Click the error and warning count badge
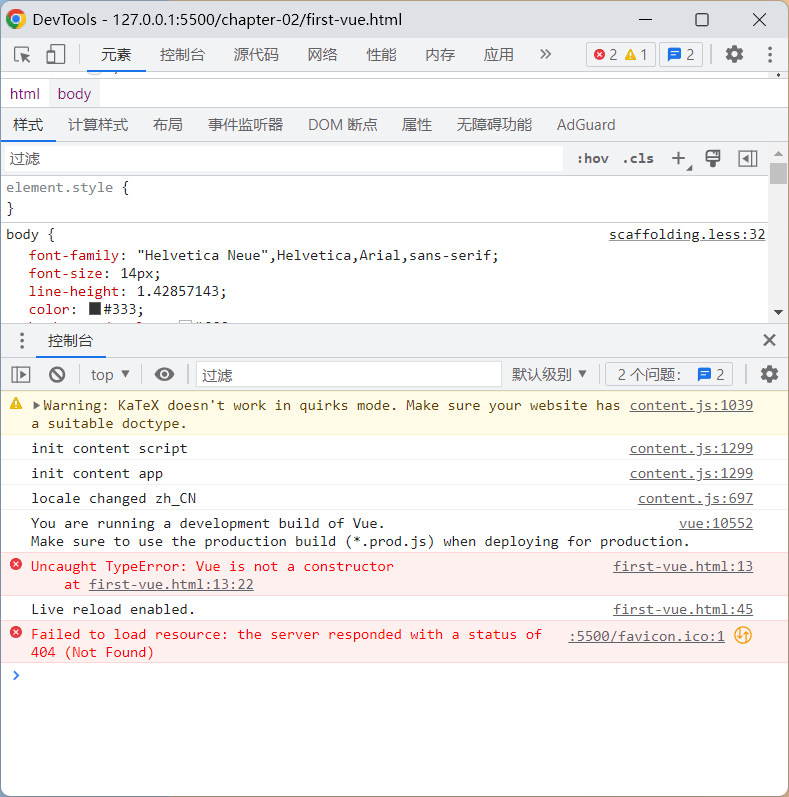Screen dimensions: 789x797 point(621,54)
